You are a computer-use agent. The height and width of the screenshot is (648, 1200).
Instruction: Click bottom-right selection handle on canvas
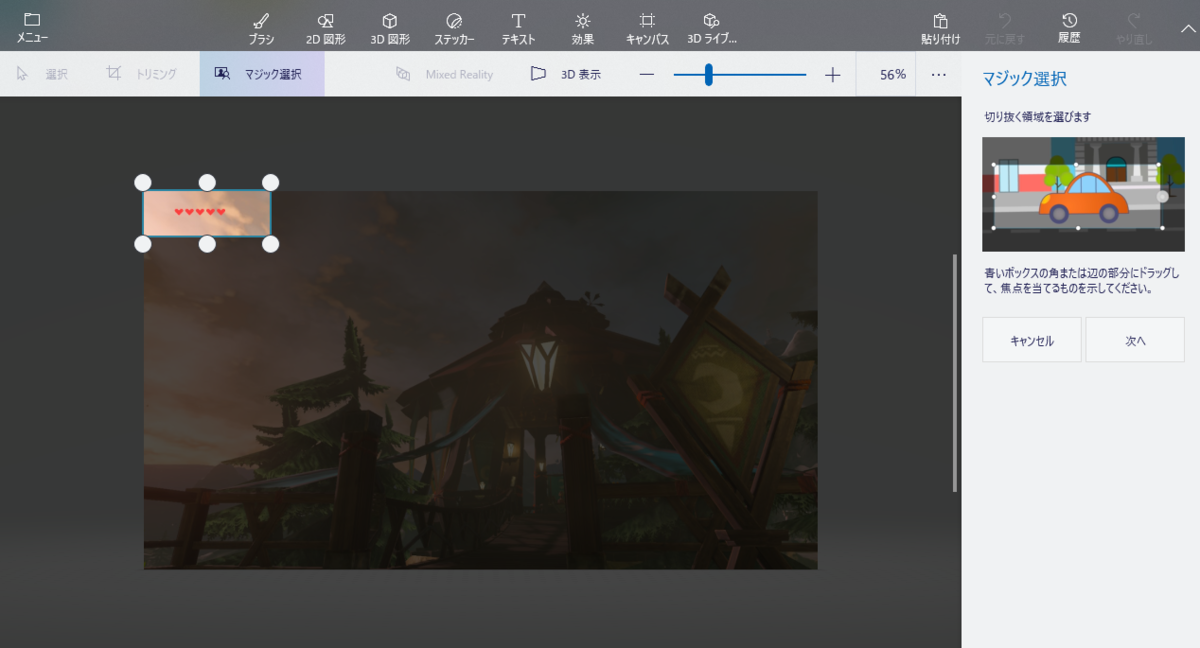270,244
